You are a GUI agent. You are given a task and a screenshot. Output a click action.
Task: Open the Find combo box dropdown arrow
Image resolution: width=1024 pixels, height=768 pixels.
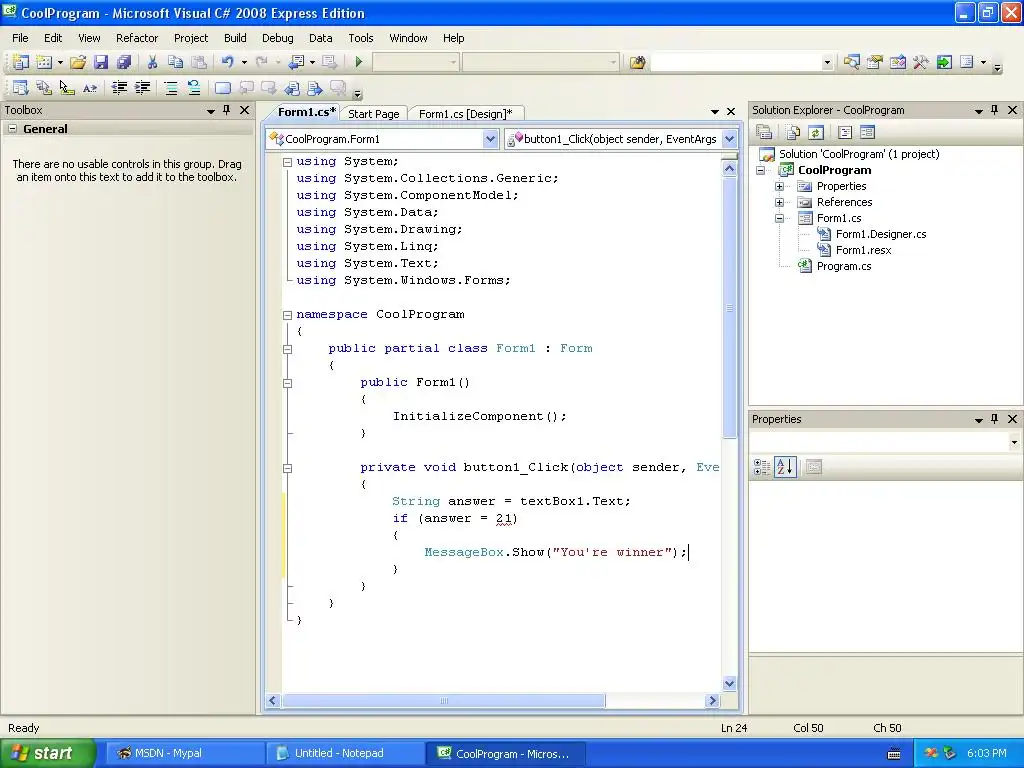coord(827,63)
